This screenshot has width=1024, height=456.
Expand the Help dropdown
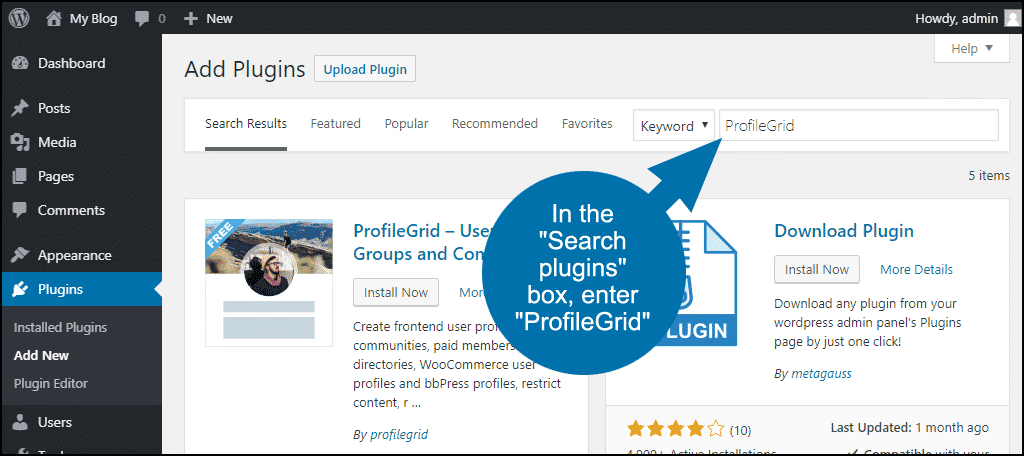[972, 48]
